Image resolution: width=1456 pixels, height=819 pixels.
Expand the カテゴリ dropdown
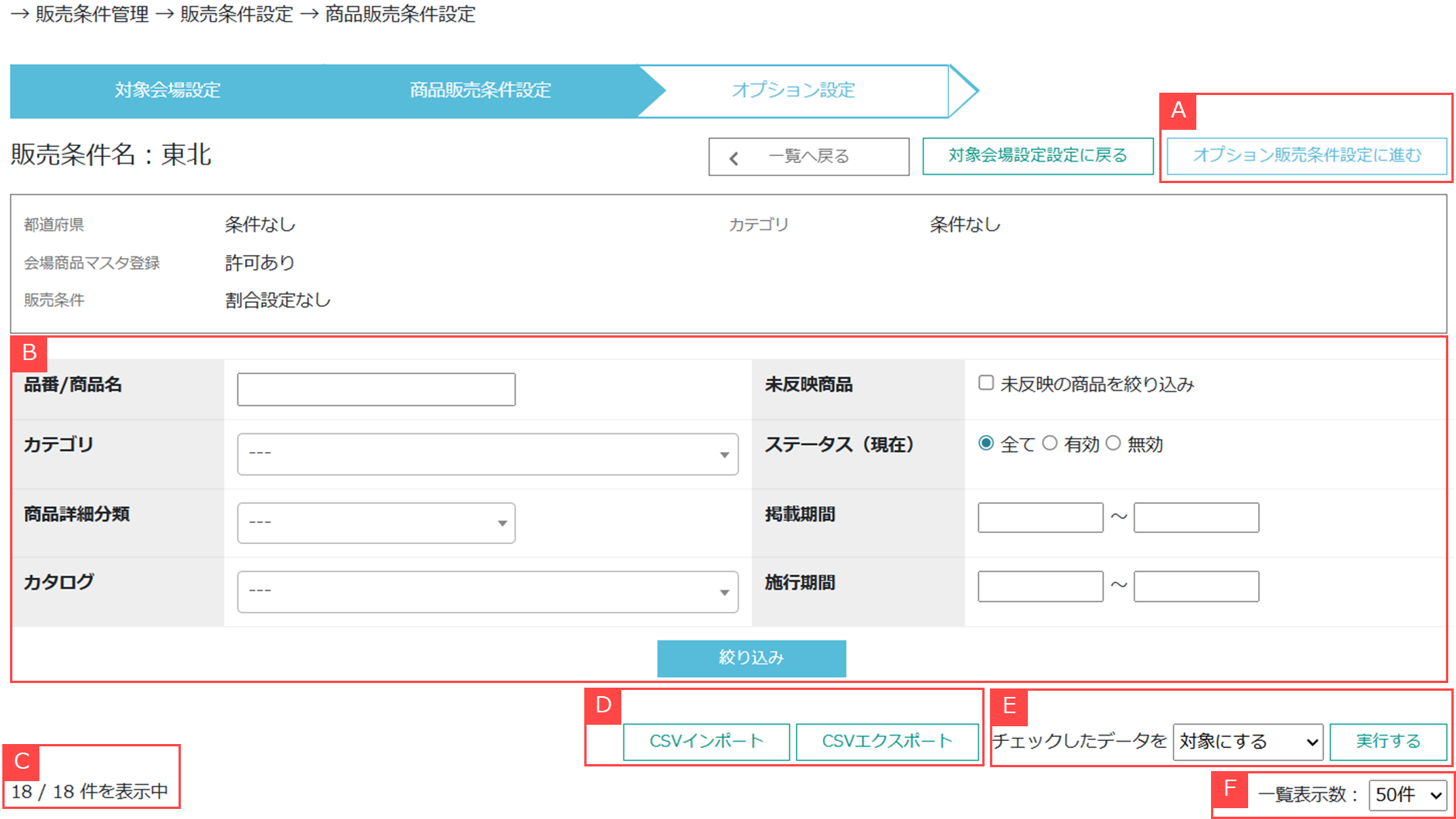tap(488, 454)
